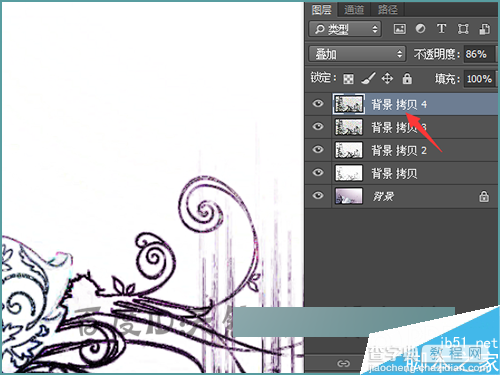The width and height of the screenshot is (500, 375).
Task: Select the shape layer filter icon
Action: tap(463, 29)
